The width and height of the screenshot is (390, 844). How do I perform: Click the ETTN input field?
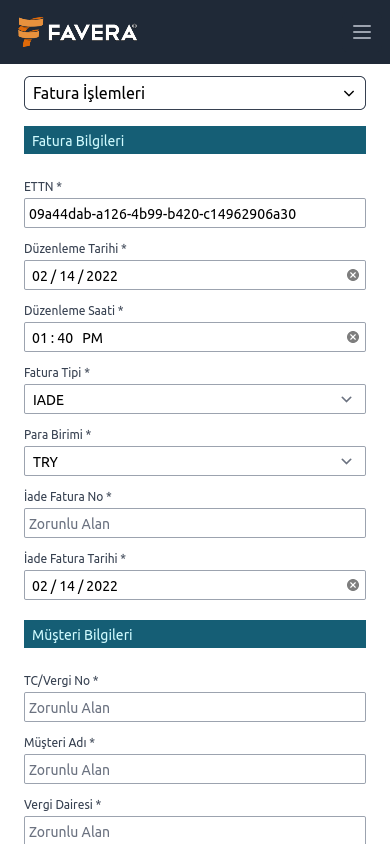195,213
